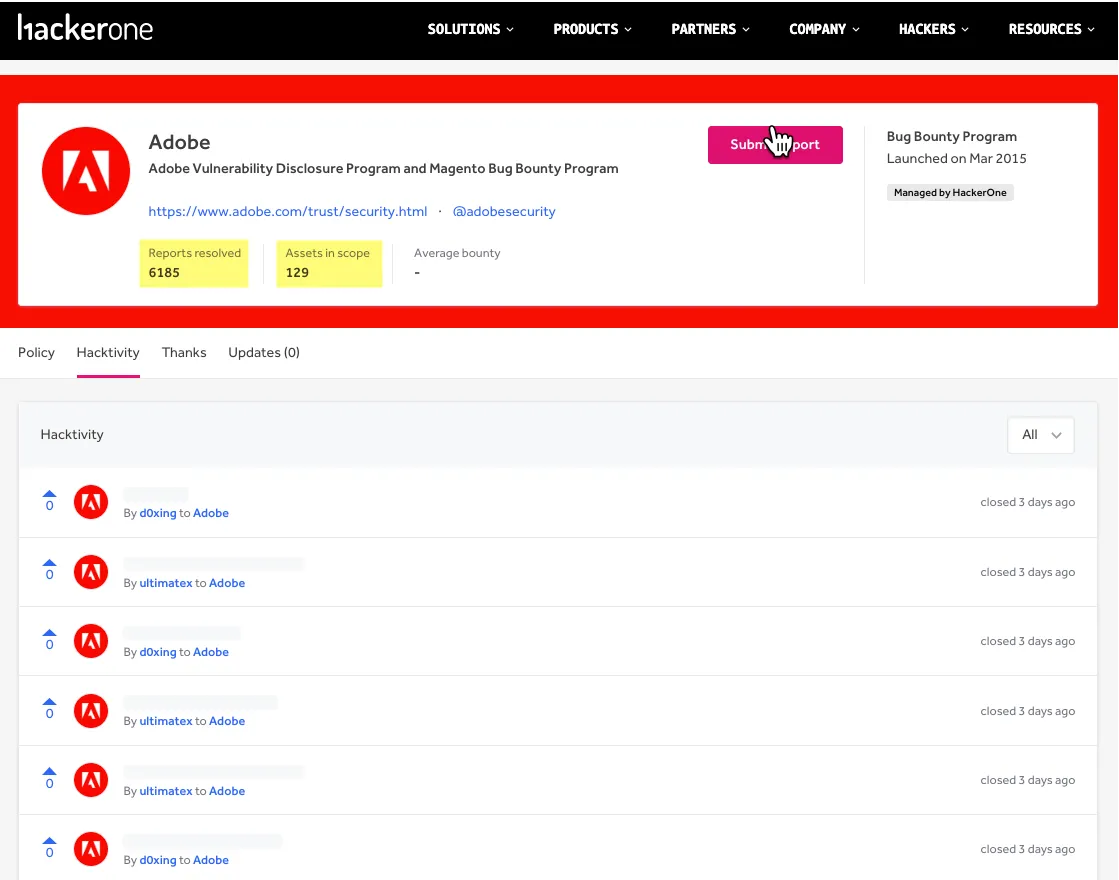Screen dimensions: 1119x880
Task: Click Adobe avatar in first hacktivity row
Action: point(91,502)
